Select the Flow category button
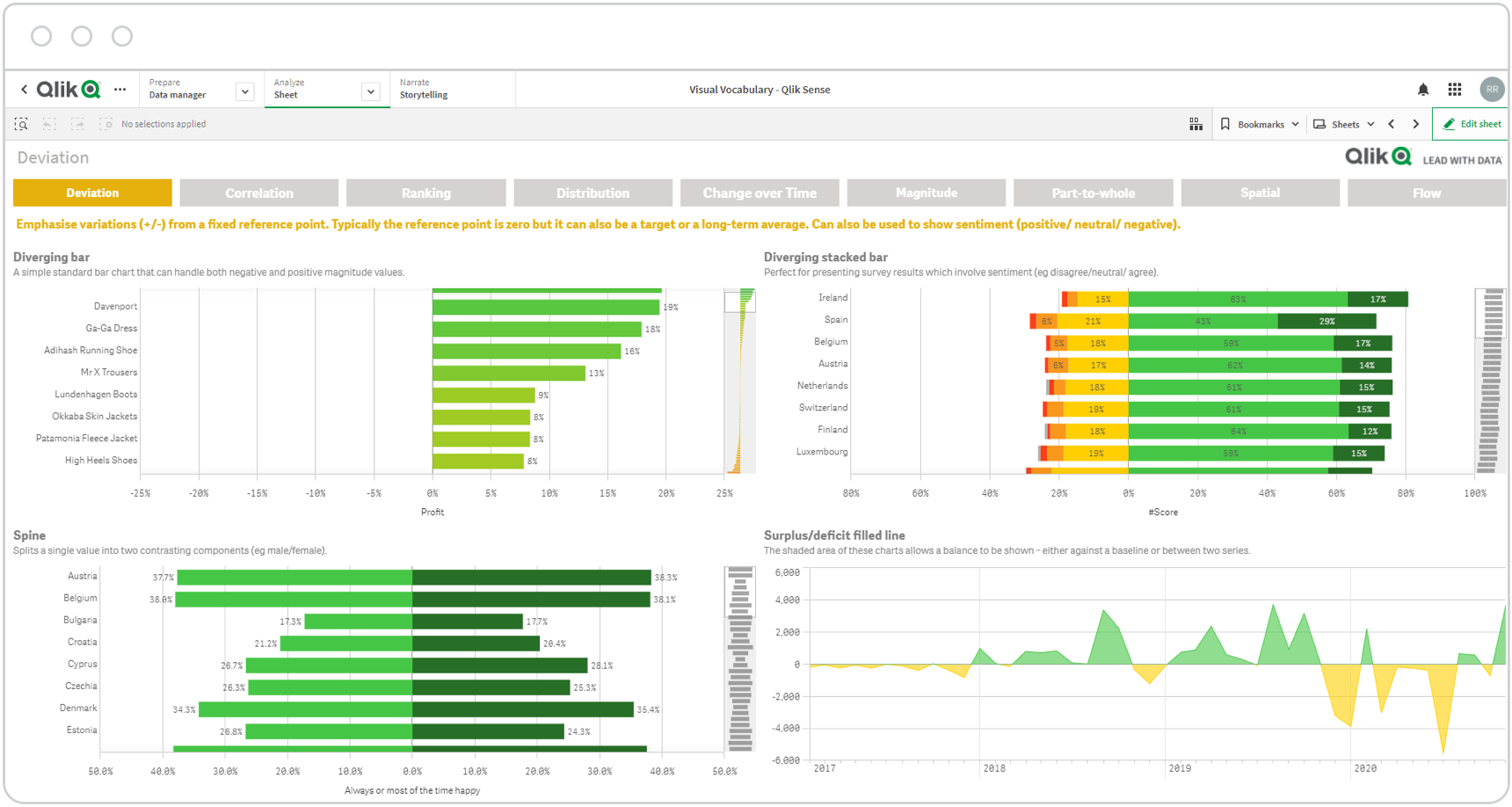Viewport: 1512px width, 807px height. coord(1427,193)
